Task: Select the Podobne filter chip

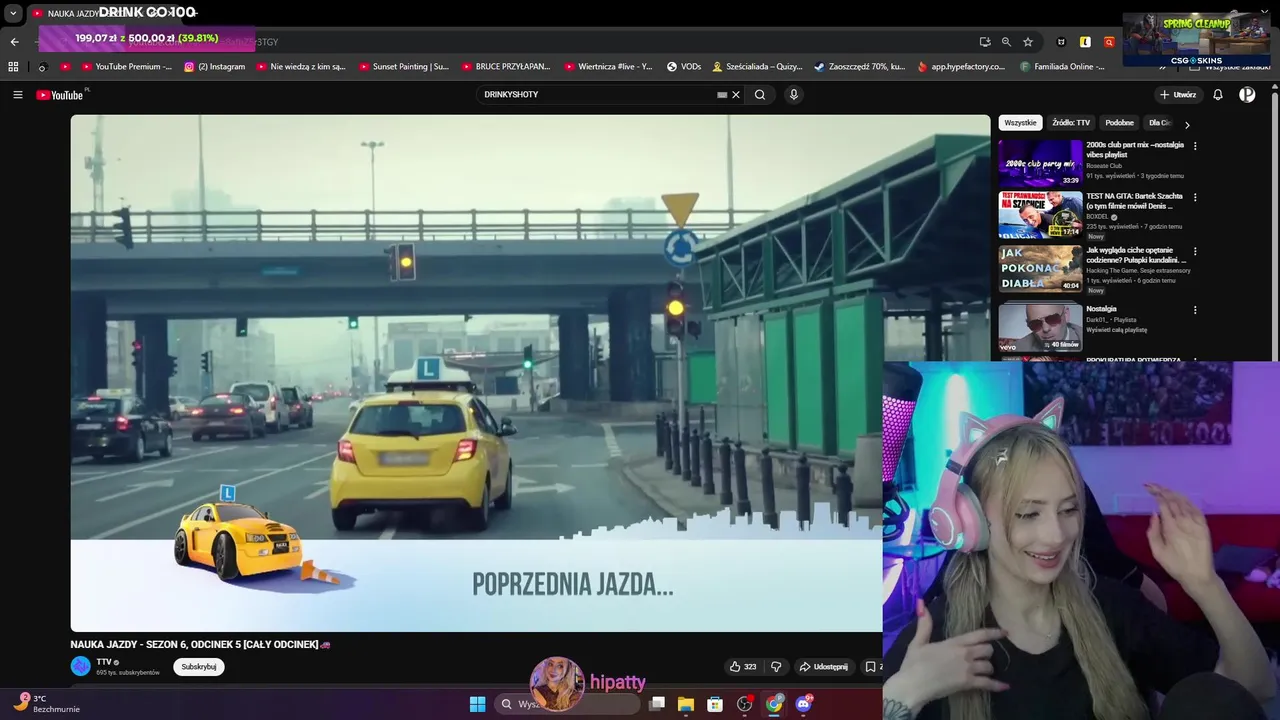Action: (x=1119, y=123)
